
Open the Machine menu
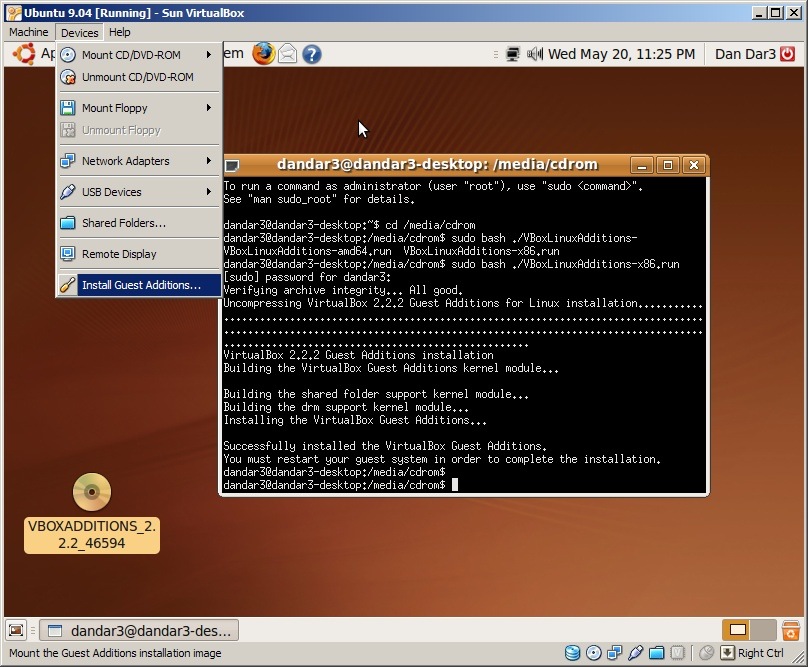[28, 32]
